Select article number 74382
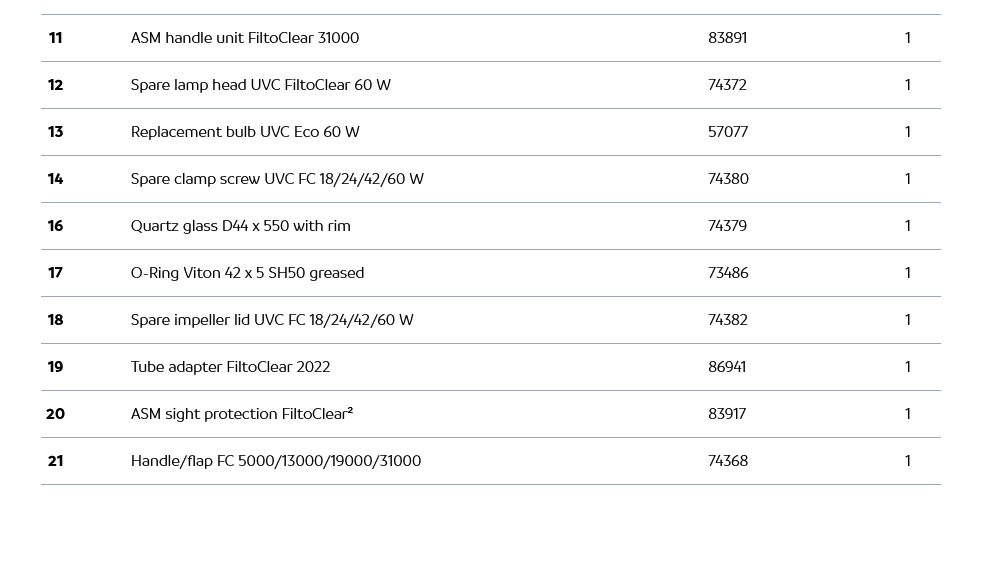This screenshot has height=575, width=987. (x=728, y=320)
